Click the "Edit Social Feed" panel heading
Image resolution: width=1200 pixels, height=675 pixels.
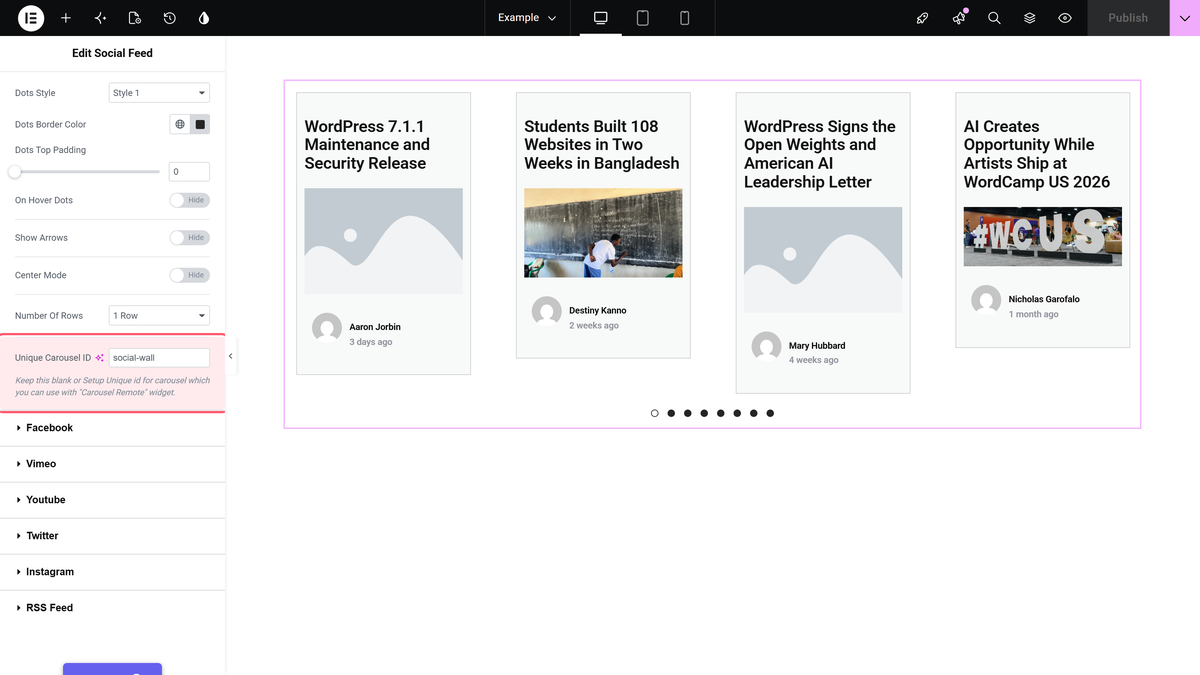[x=112, y=53]
